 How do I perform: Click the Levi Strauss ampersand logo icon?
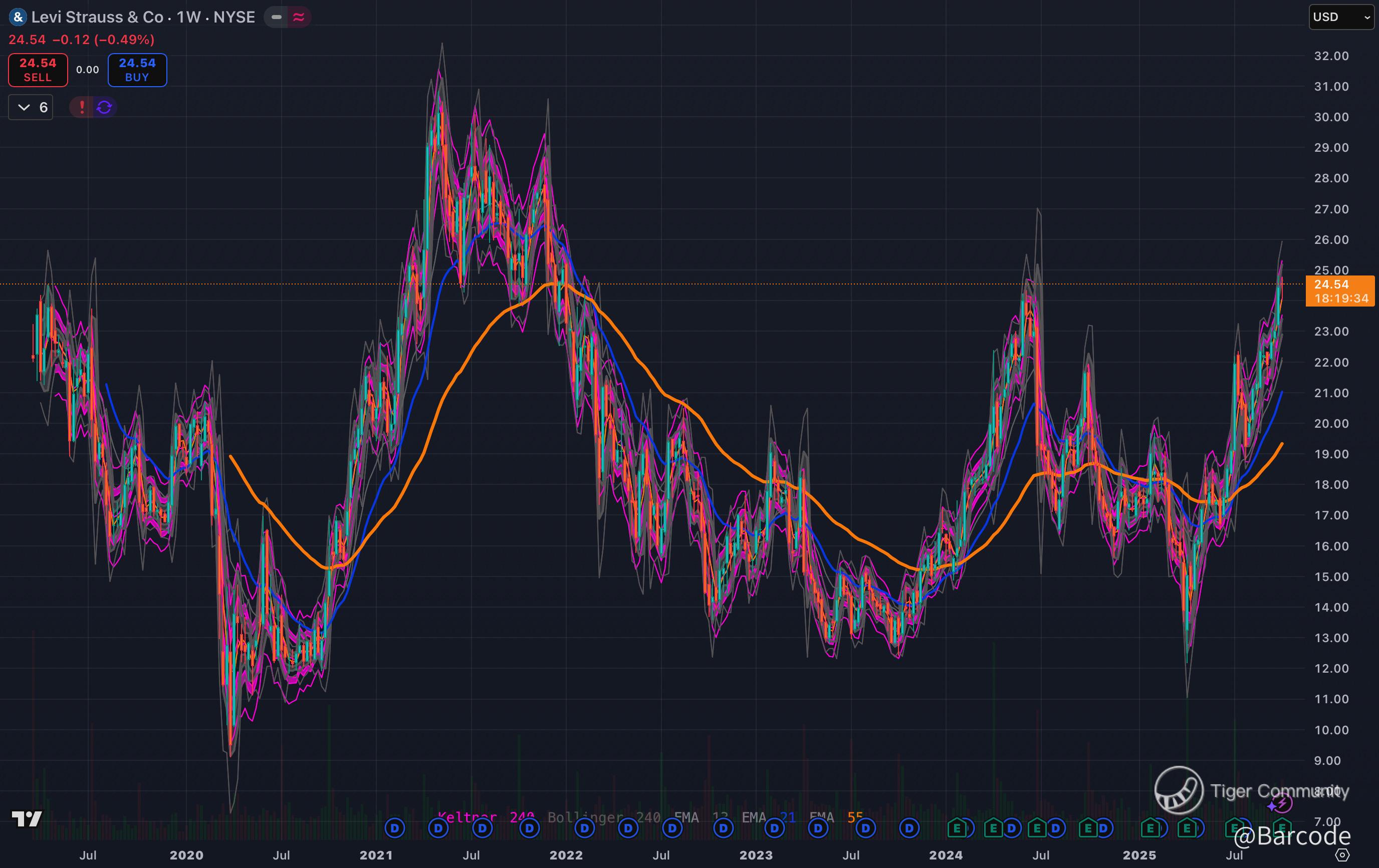(18, 17)
